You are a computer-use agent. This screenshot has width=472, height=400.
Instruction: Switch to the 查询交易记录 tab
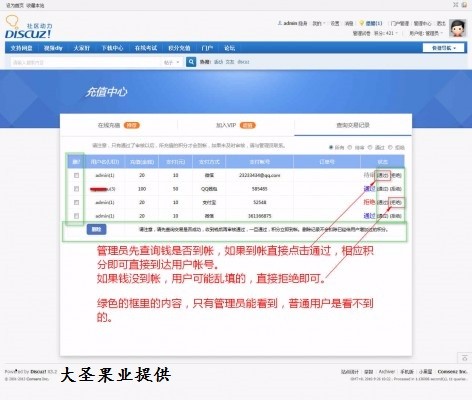[x=353, y=125]
